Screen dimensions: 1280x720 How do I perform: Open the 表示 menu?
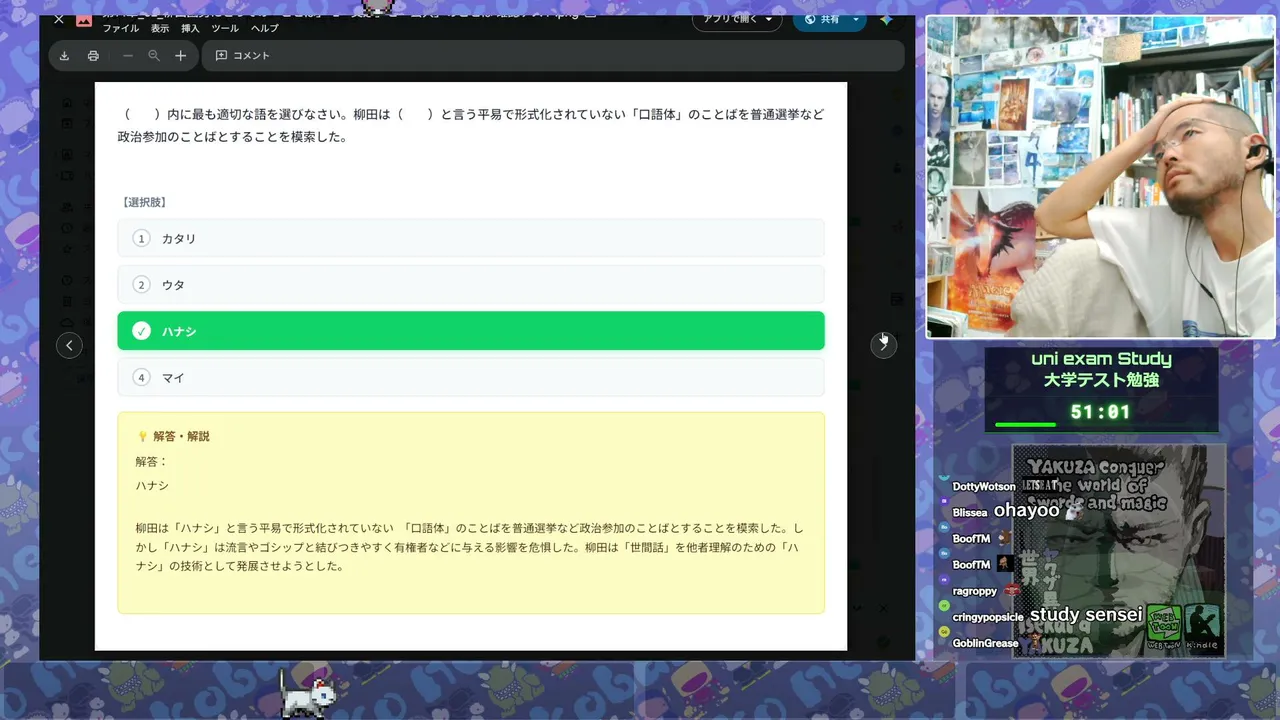160,29
